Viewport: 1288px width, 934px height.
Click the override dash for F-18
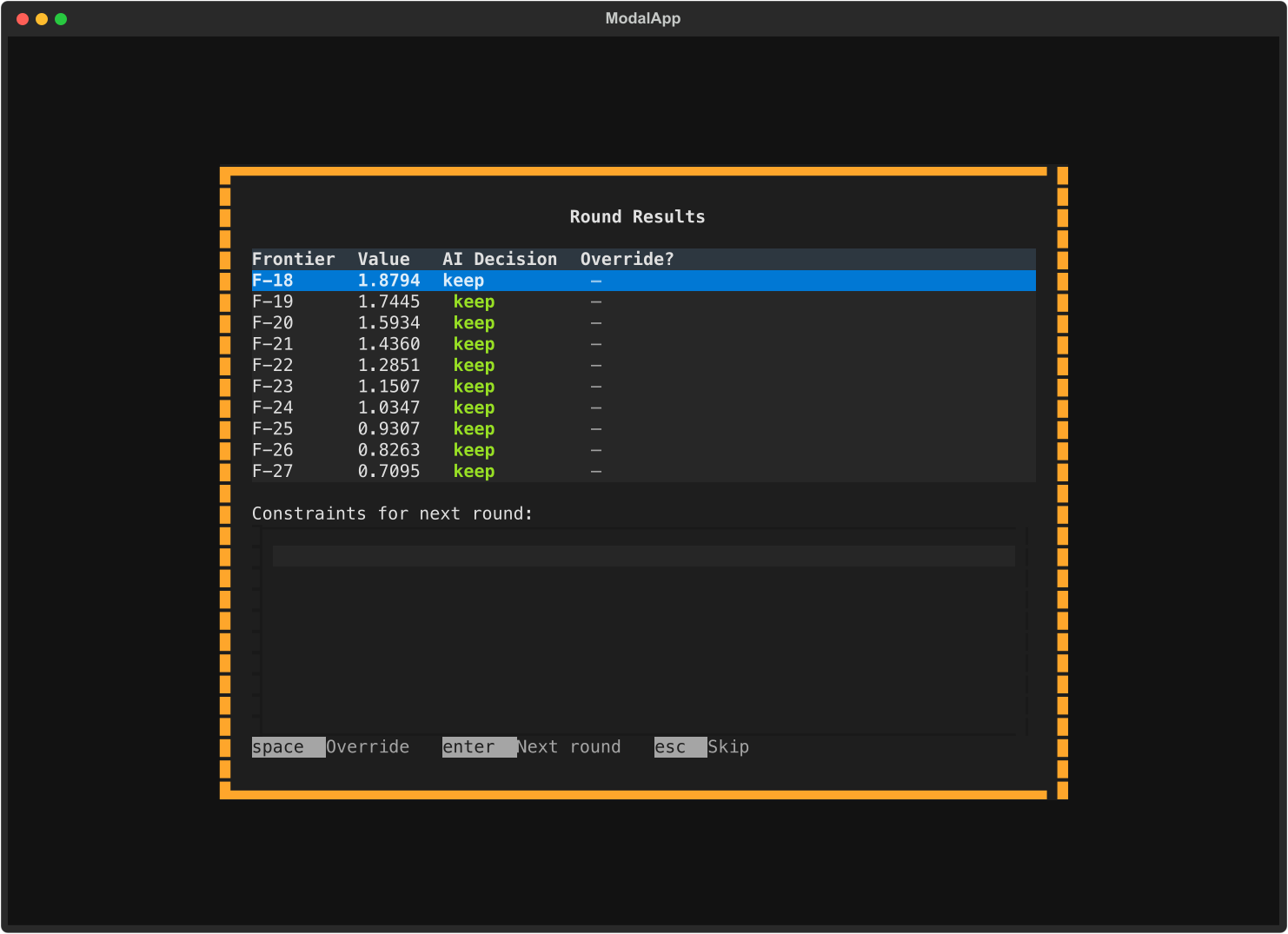(596, 281)
